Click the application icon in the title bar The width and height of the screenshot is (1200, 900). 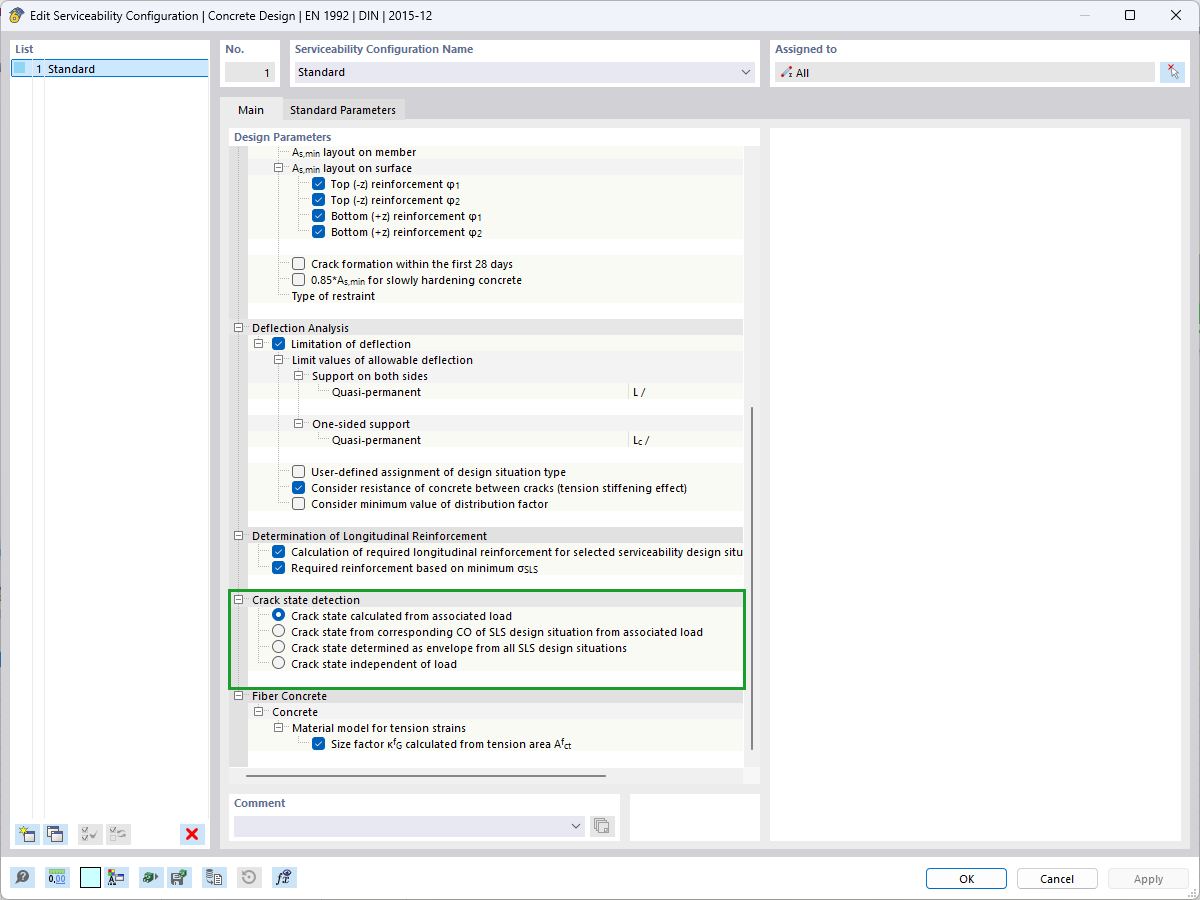16,16
